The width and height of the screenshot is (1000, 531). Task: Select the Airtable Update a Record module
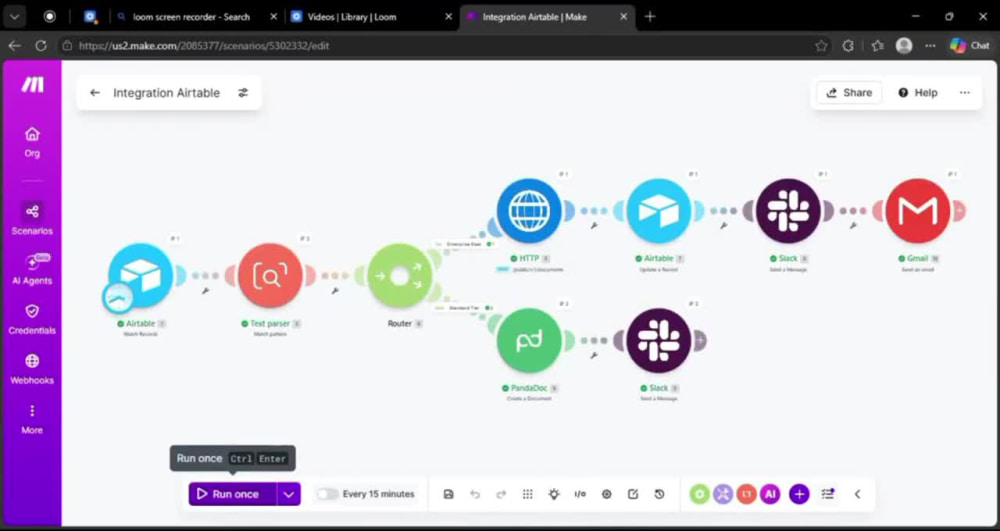(659, 210)
